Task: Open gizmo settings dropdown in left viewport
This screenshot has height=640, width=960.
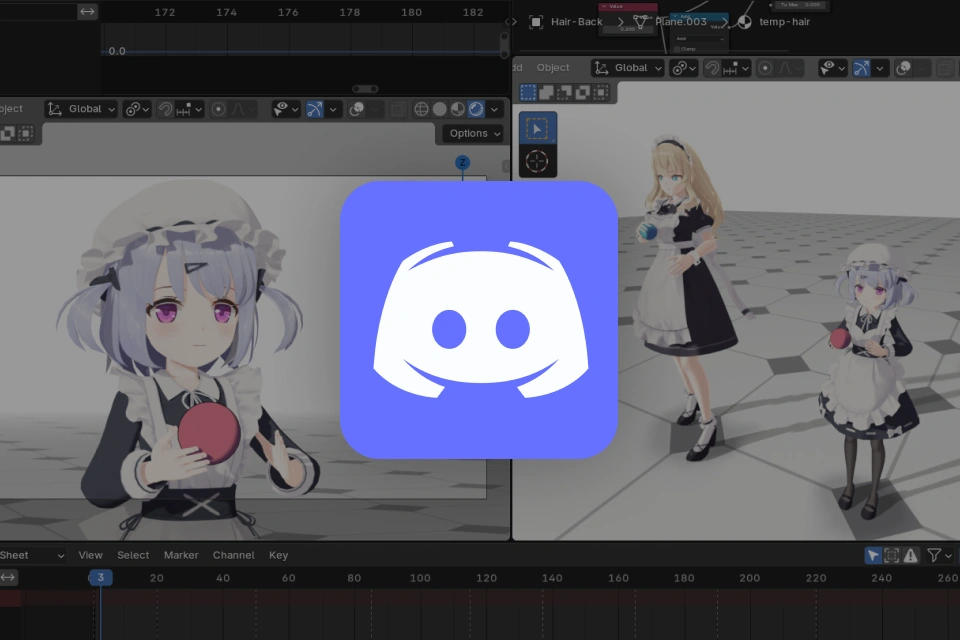Action: [333, 110]
